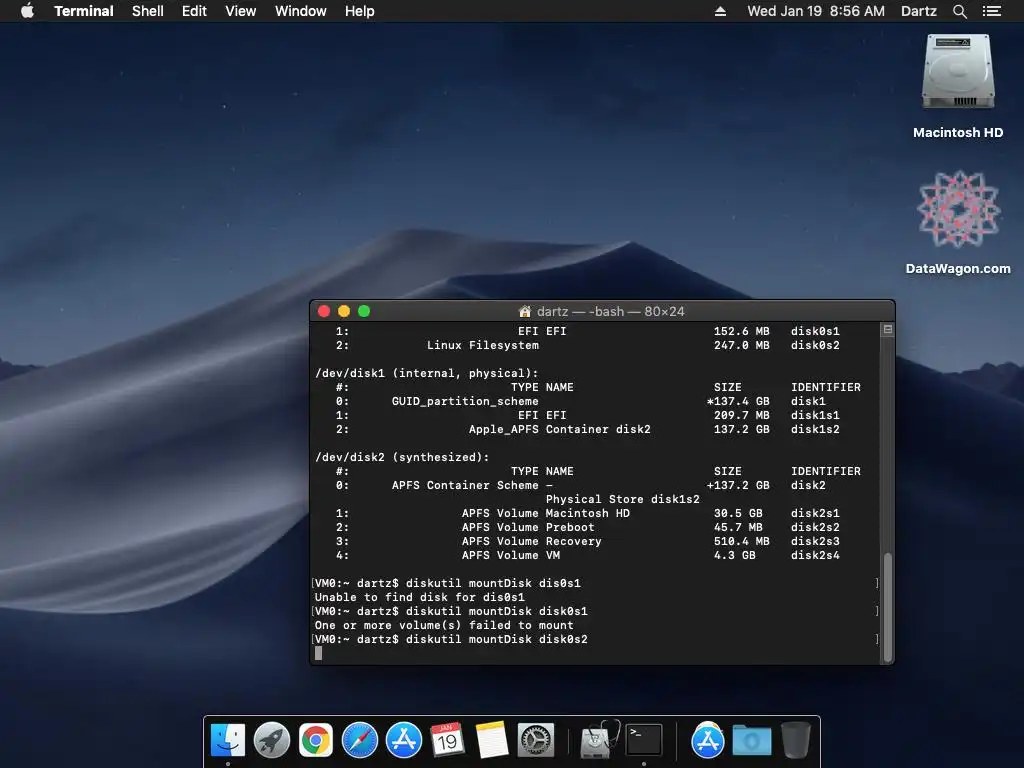
Task: Launch Safari from the Dock
Action: 360,741
